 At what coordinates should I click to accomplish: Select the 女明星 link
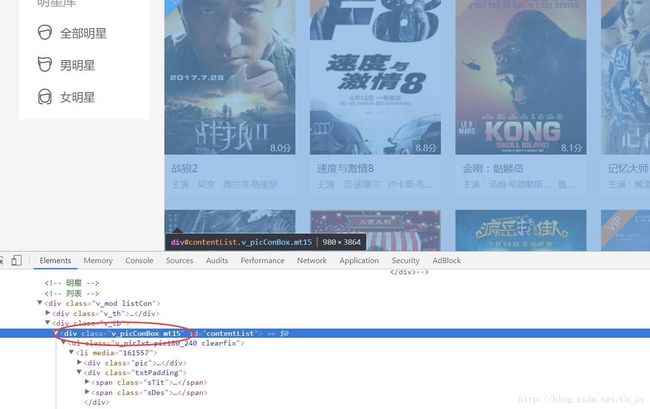point(78,97)
